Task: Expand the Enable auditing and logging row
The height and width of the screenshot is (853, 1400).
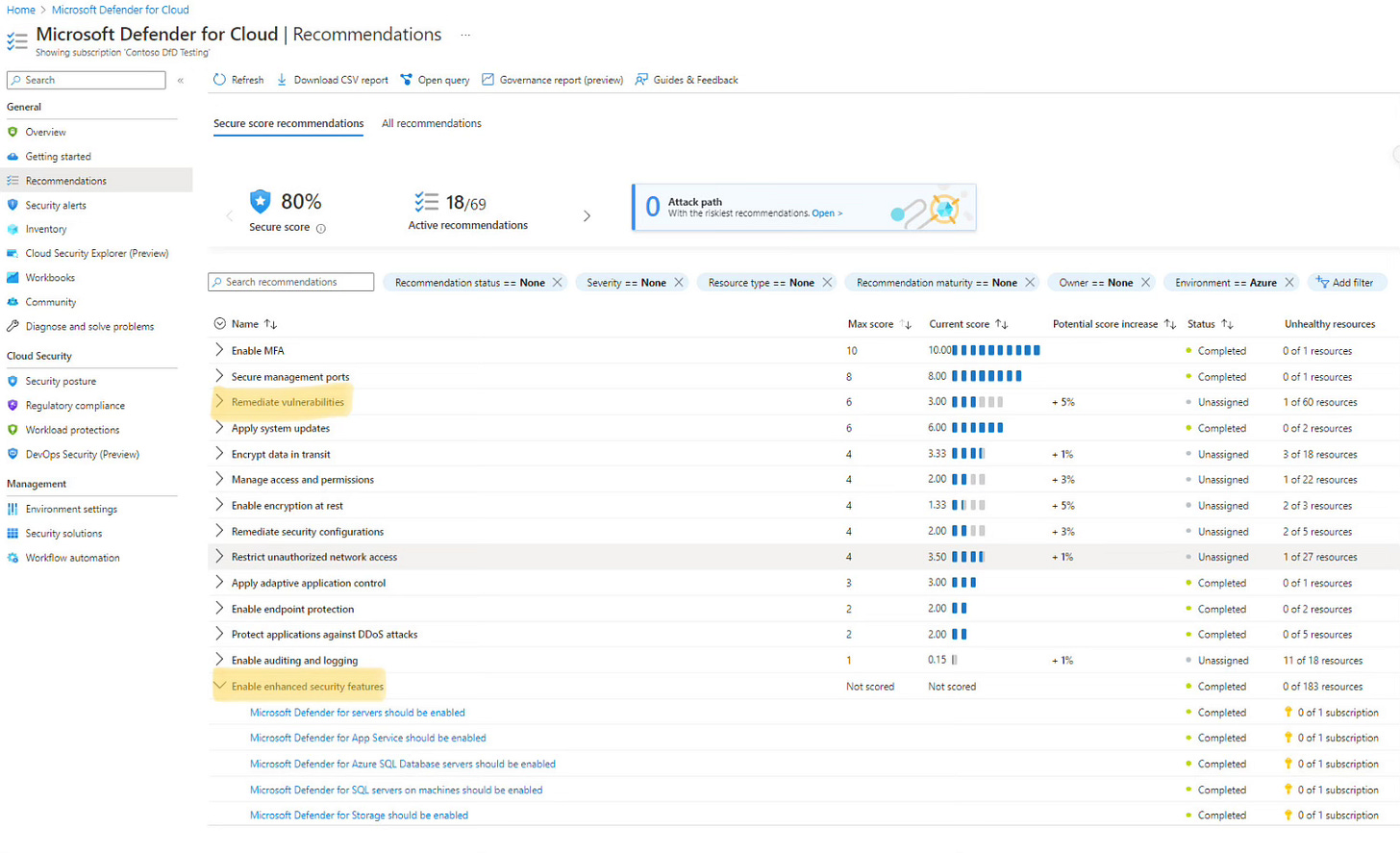Action: [219, 660]
